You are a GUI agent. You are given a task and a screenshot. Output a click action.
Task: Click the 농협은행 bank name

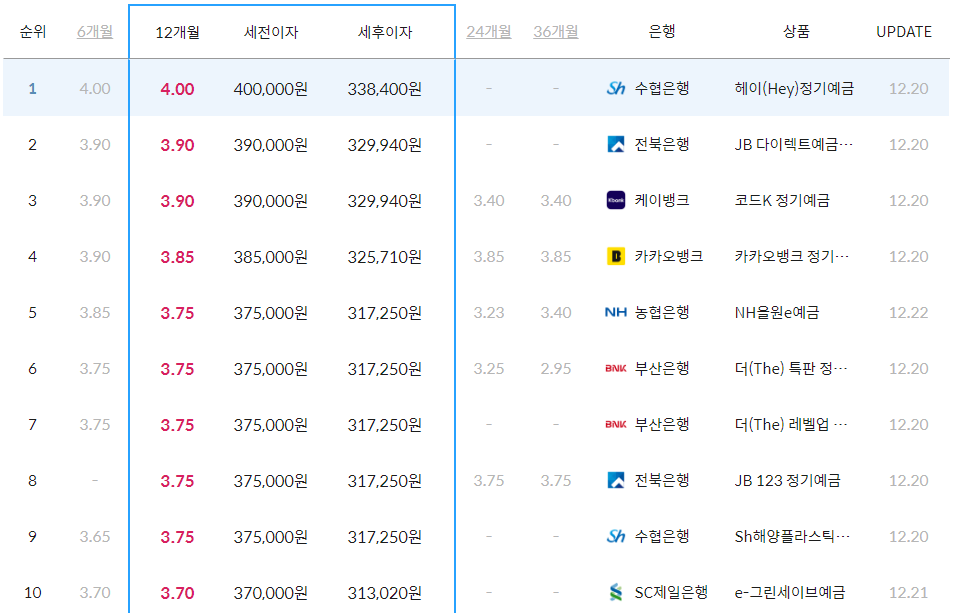662,313
